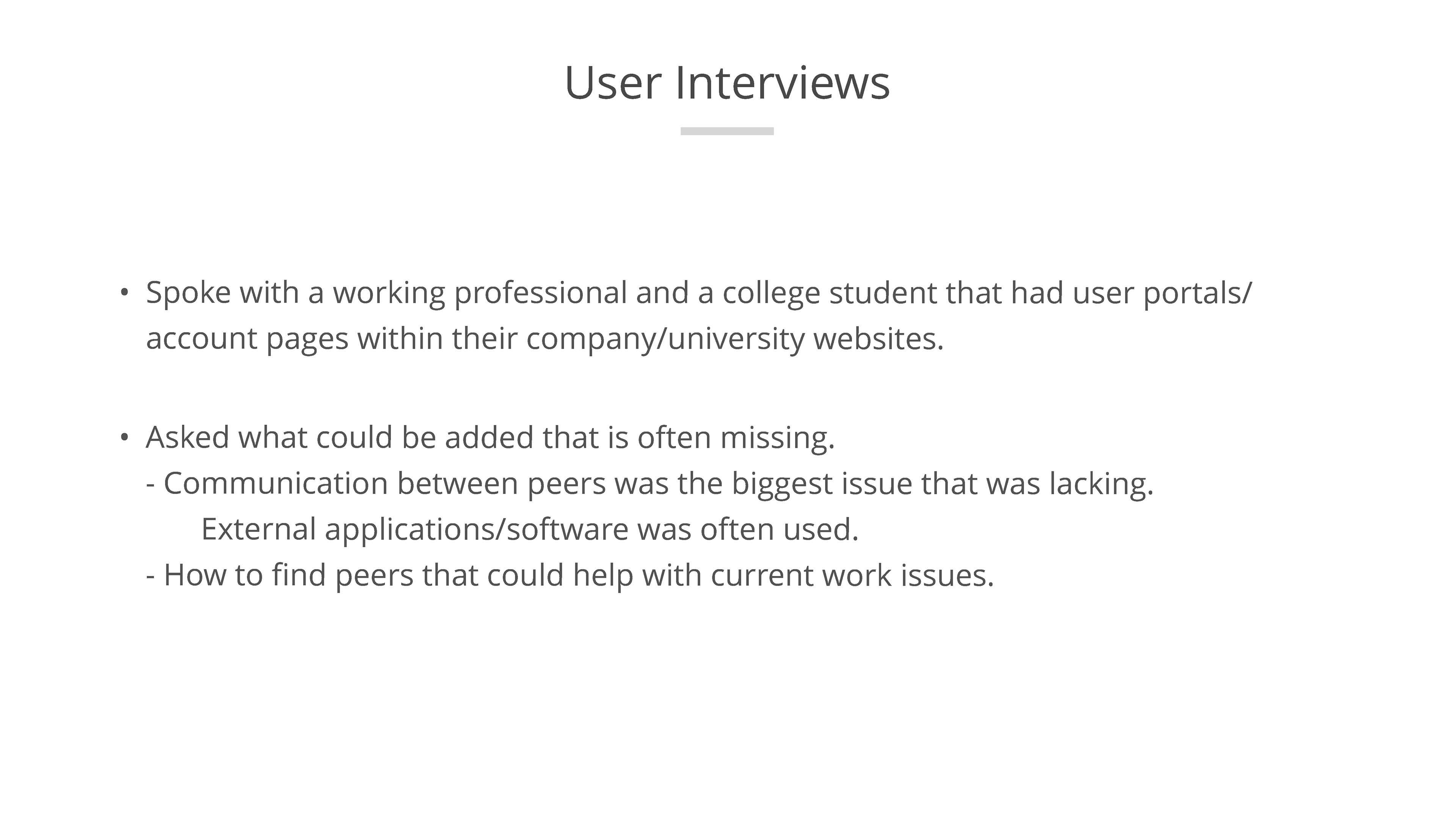1456x819 pixels.
Task: Click the gray divider line under the title
Action: 727,131
